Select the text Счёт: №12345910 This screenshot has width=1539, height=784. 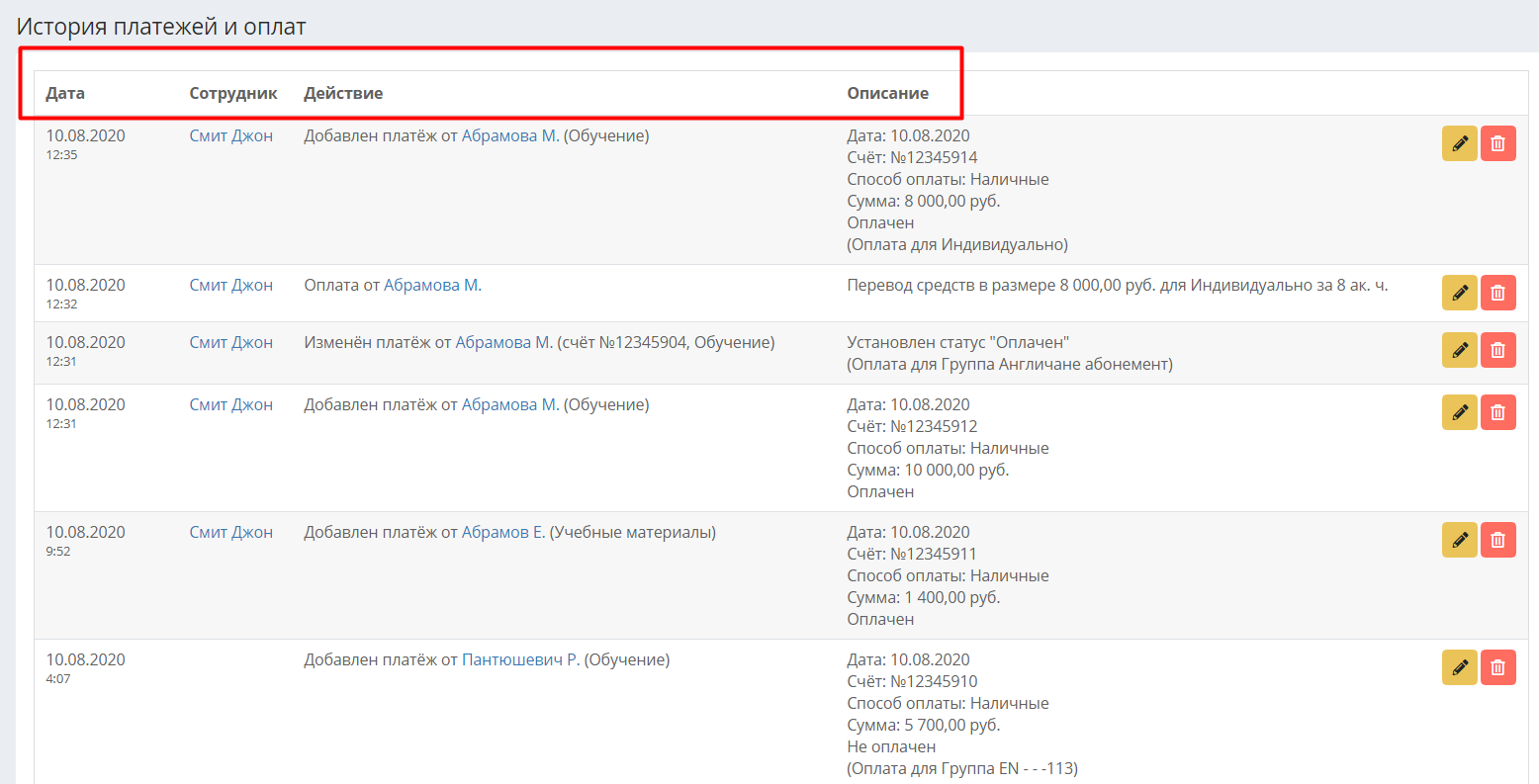point(912,682)
